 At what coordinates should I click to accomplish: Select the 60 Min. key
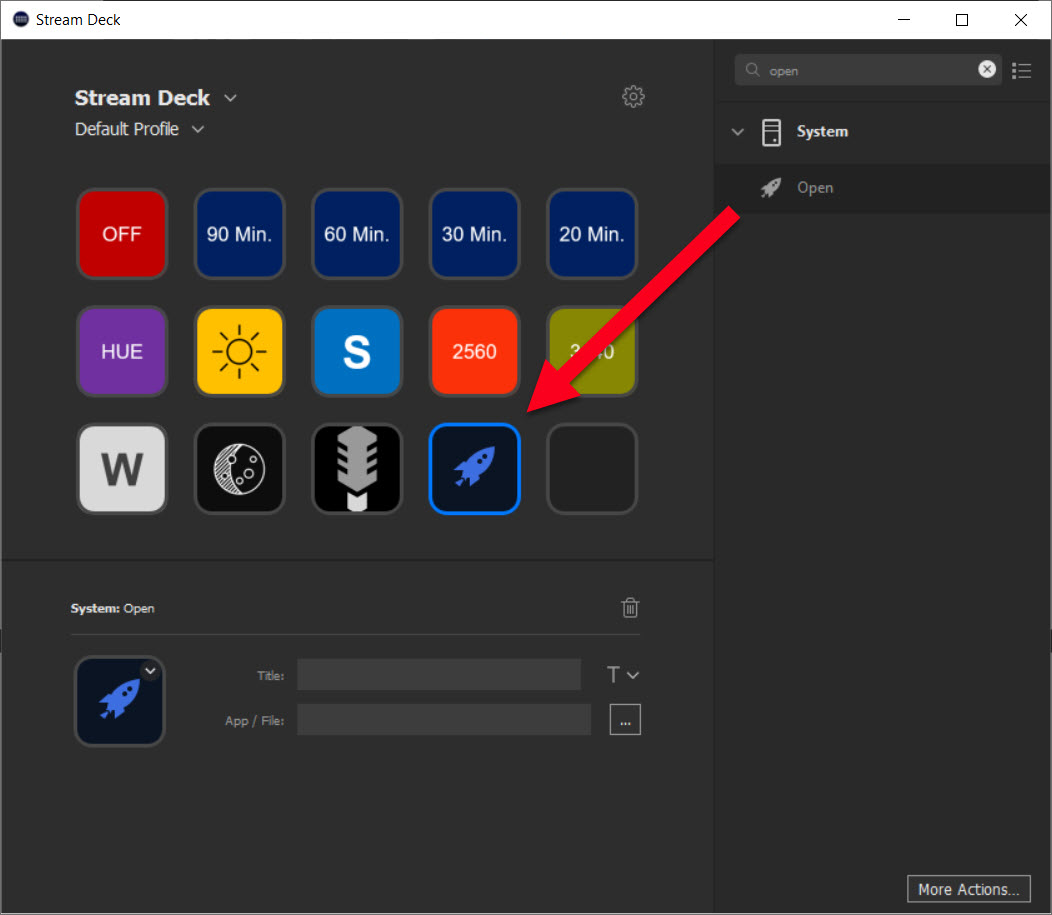click(x=357, y=233)
